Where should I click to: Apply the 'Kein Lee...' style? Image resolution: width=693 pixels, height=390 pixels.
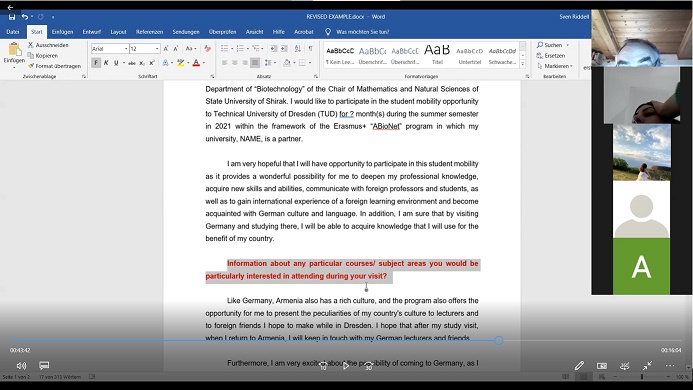[340, 55]
